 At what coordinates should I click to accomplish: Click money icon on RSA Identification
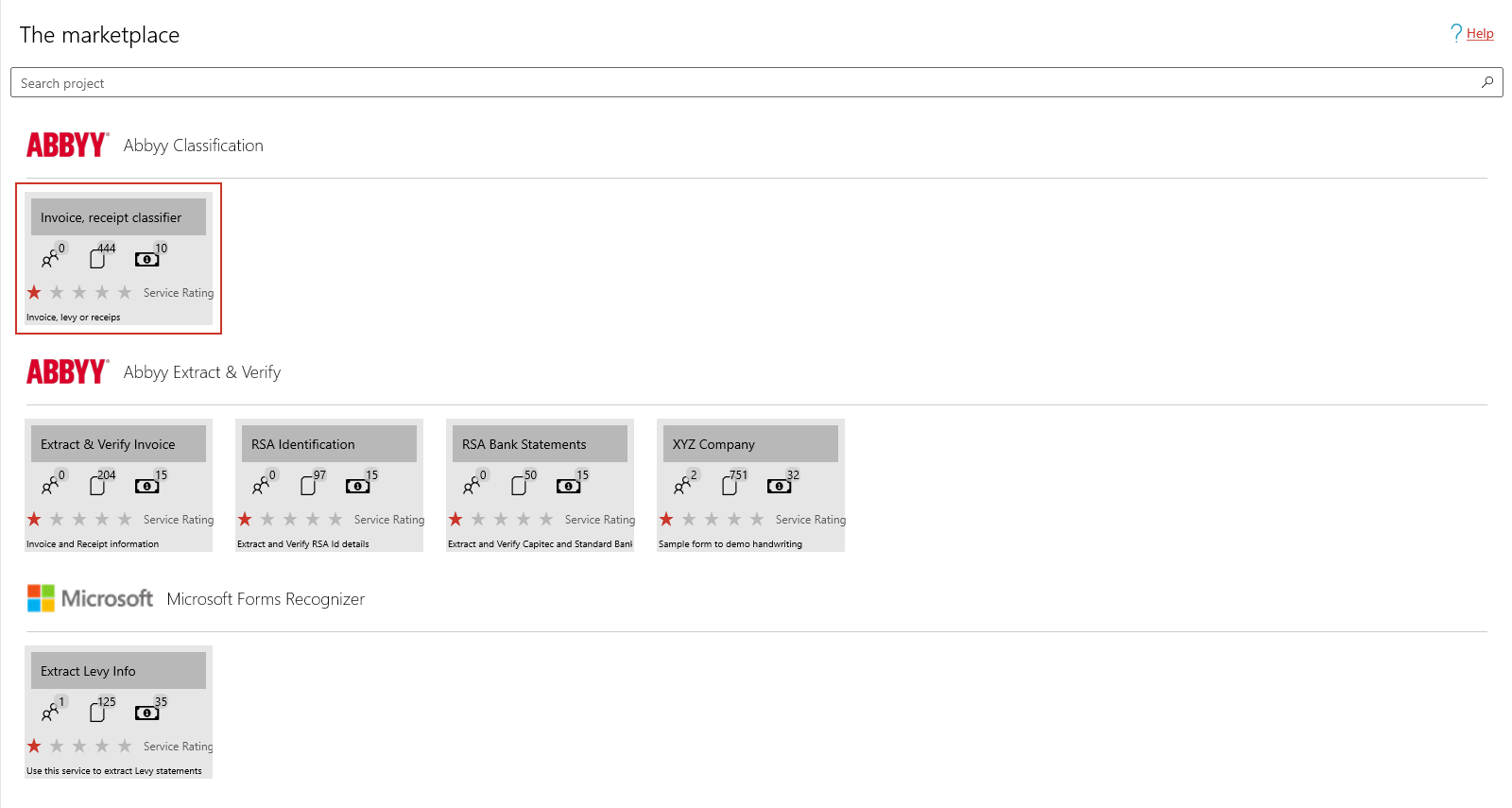point(357,486)
